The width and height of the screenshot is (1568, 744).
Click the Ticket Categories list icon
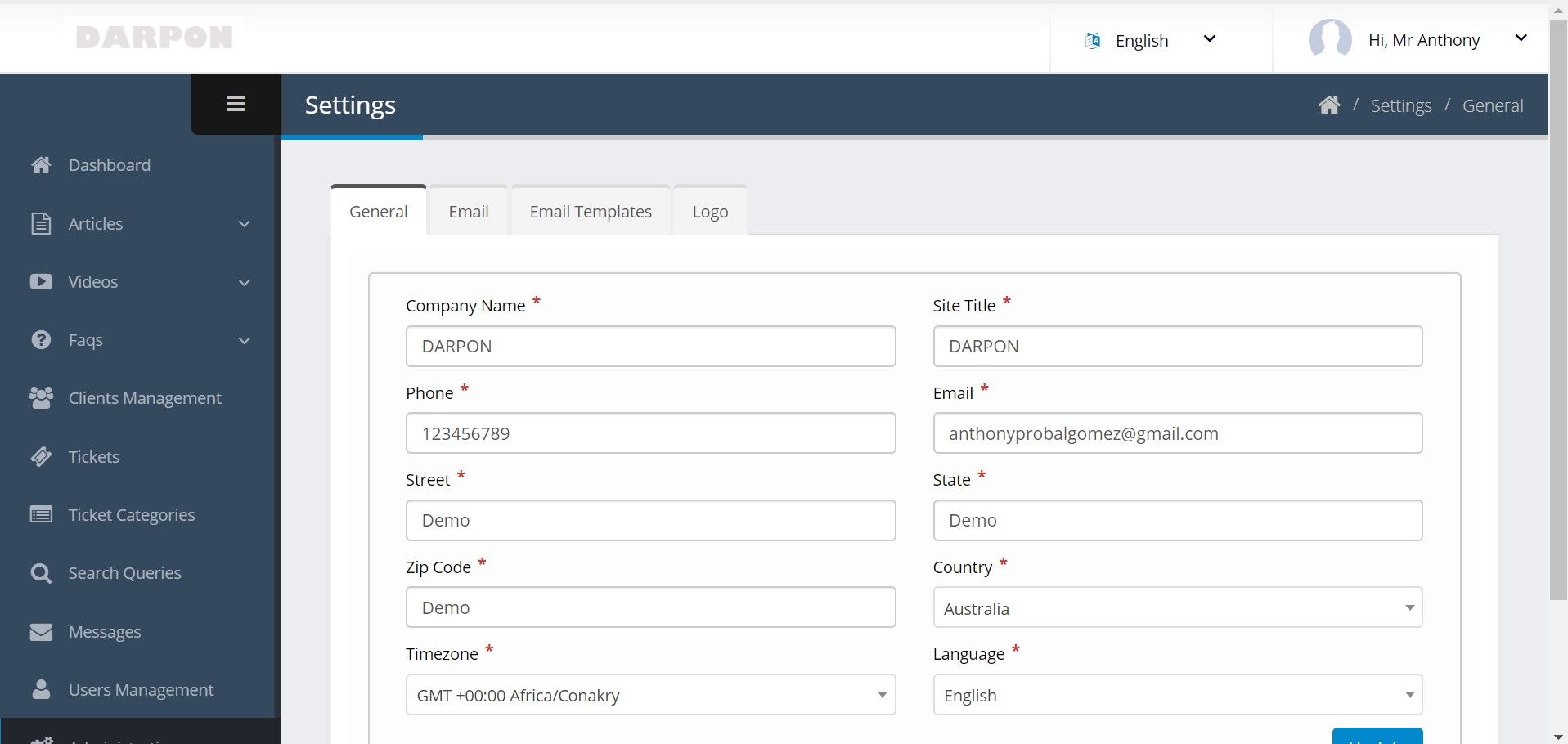click(x=41, y=515)
